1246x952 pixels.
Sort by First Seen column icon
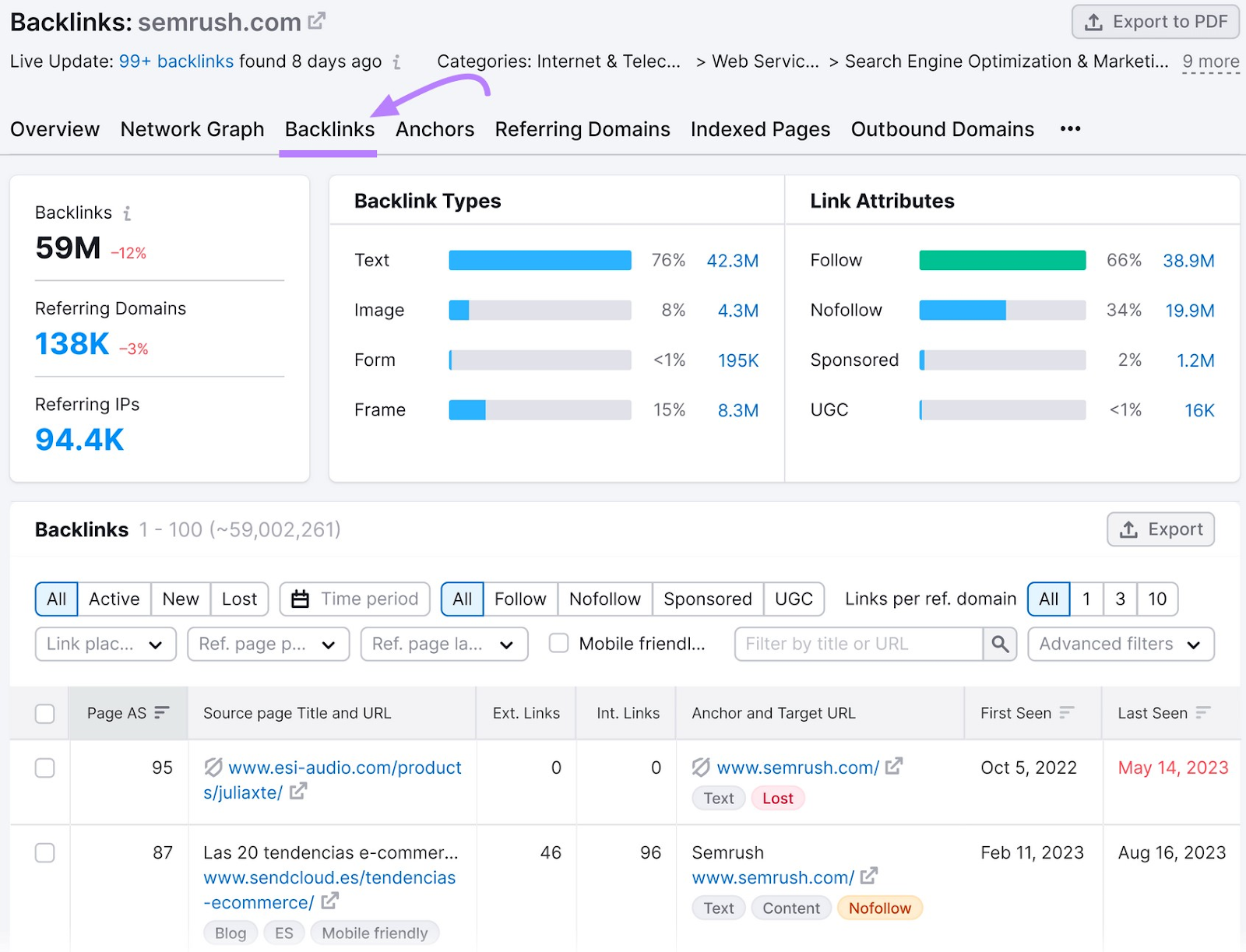click(x=1066, y=712)
